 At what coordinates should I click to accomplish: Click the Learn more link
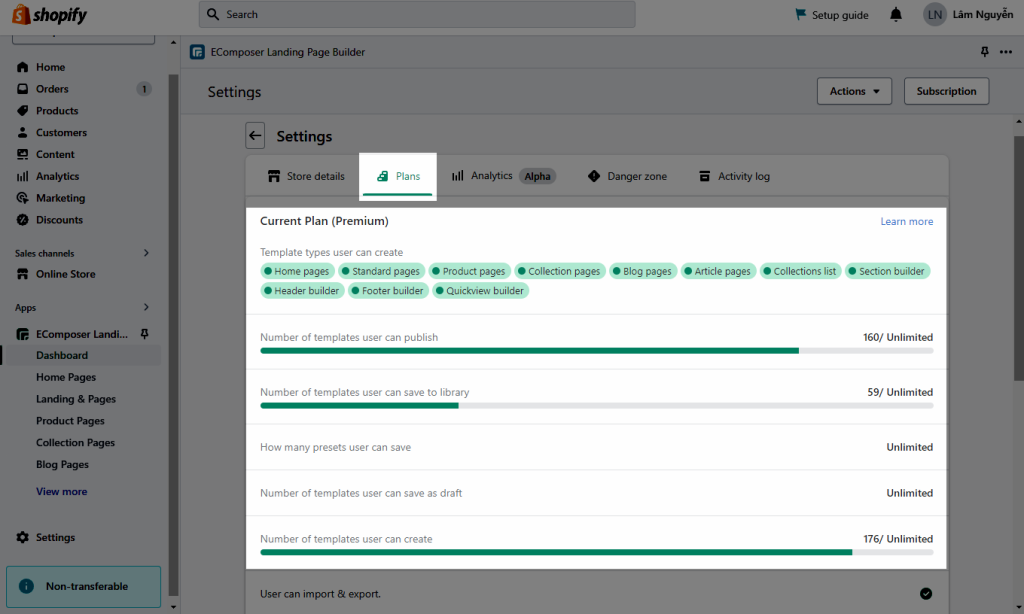906,221
